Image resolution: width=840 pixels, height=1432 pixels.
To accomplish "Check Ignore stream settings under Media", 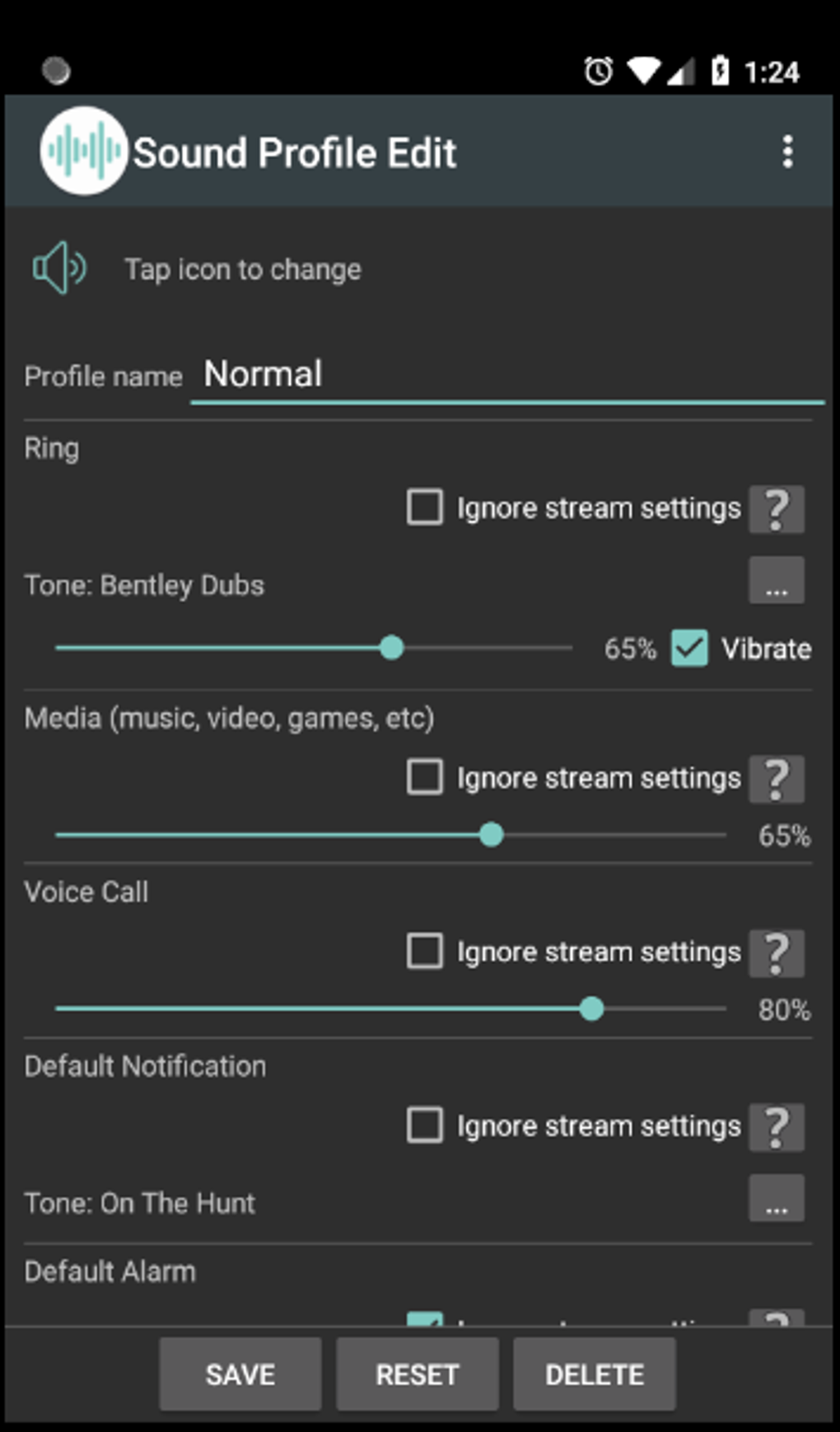I will pyautogui.click(x=425, y=777).
